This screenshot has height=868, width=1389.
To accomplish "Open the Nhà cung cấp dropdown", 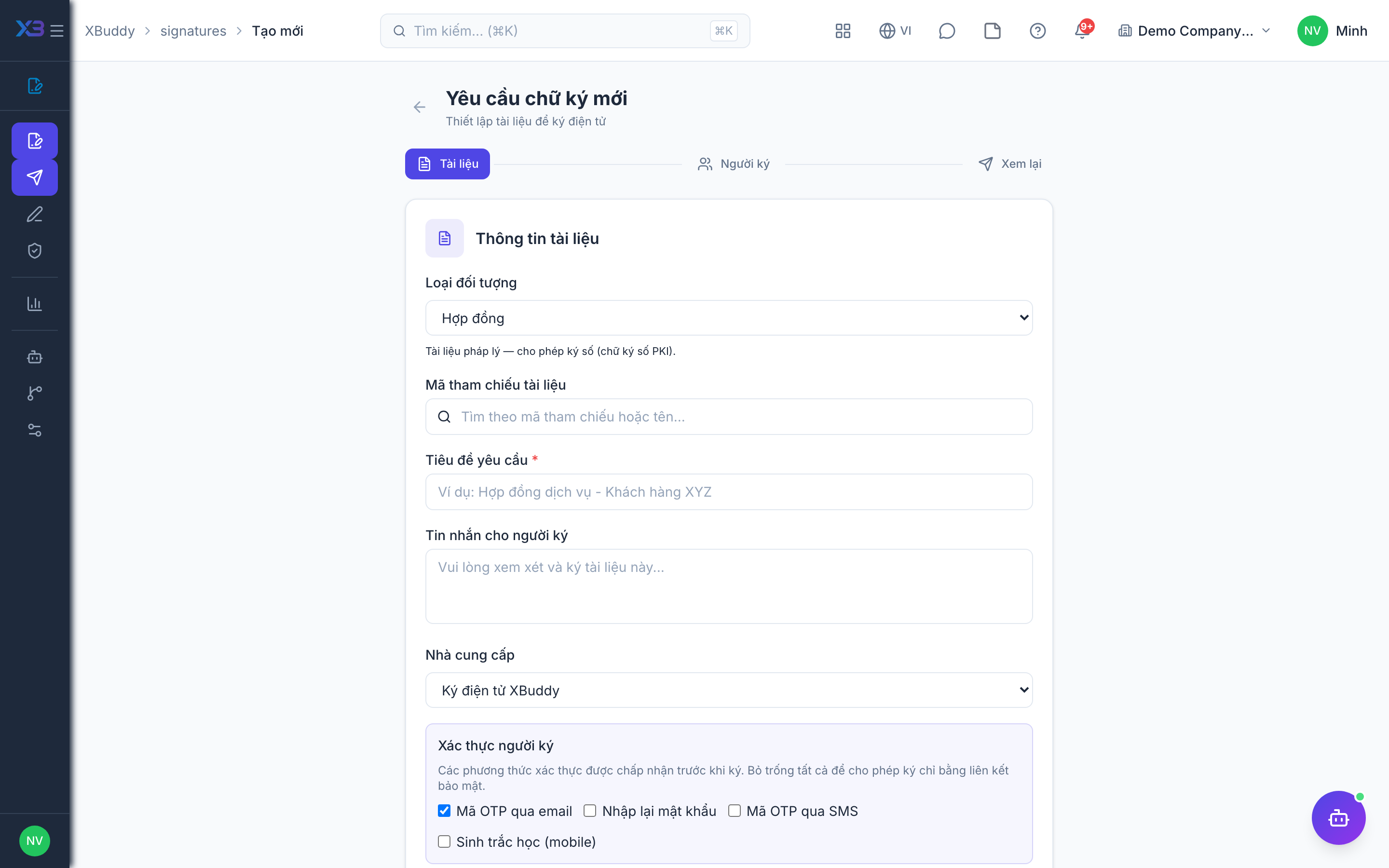I will click(728, 690).
